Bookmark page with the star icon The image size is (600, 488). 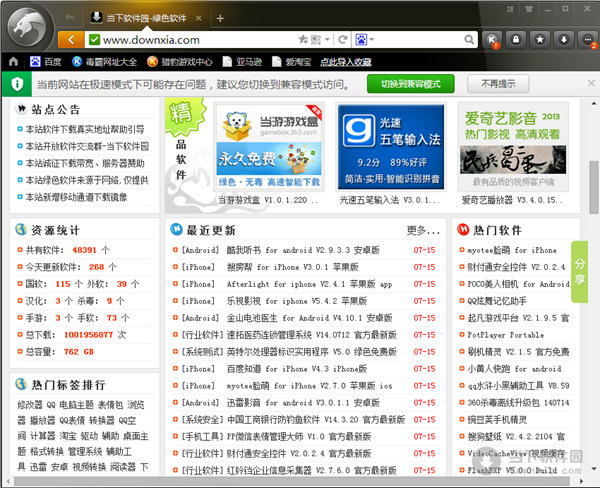303,39
